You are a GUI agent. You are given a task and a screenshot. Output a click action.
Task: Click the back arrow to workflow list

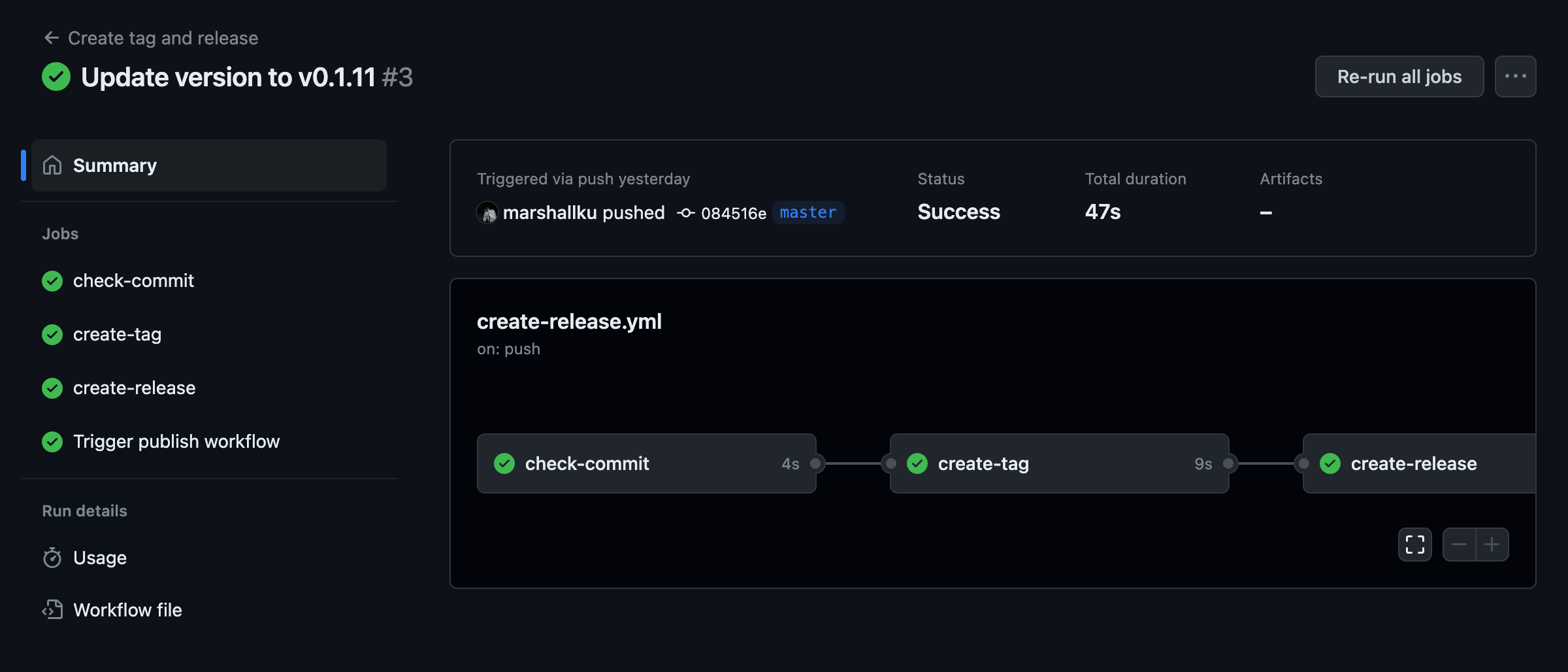click(x=52, y=37)
